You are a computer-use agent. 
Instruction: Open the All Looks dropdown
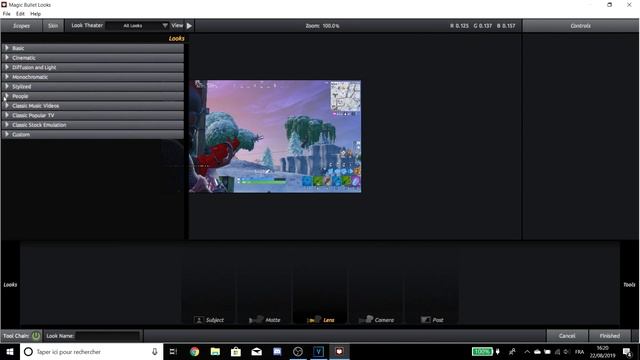[137, 26]
